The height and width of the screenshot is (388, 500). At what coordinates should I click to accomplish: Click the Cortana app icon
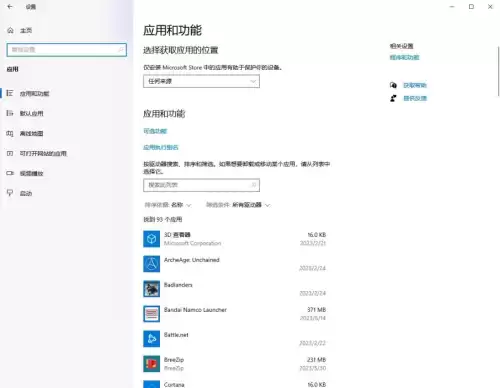[x=151, y=384]
